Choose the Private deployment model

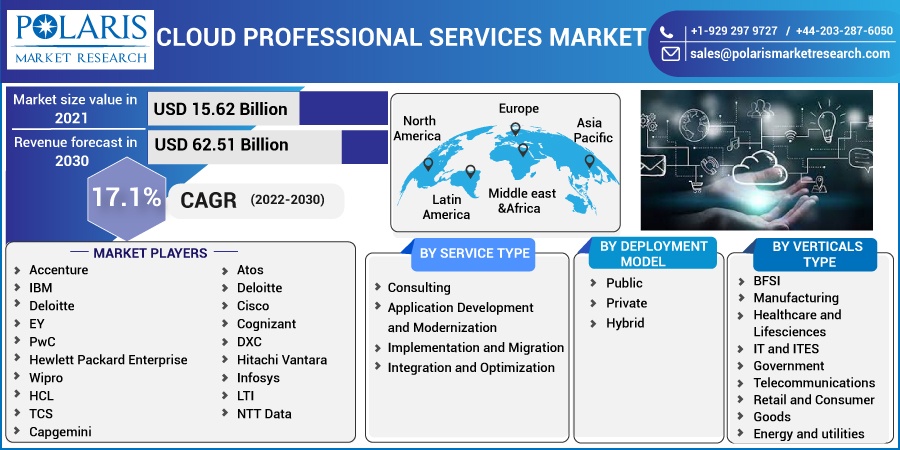pos(627,303)
